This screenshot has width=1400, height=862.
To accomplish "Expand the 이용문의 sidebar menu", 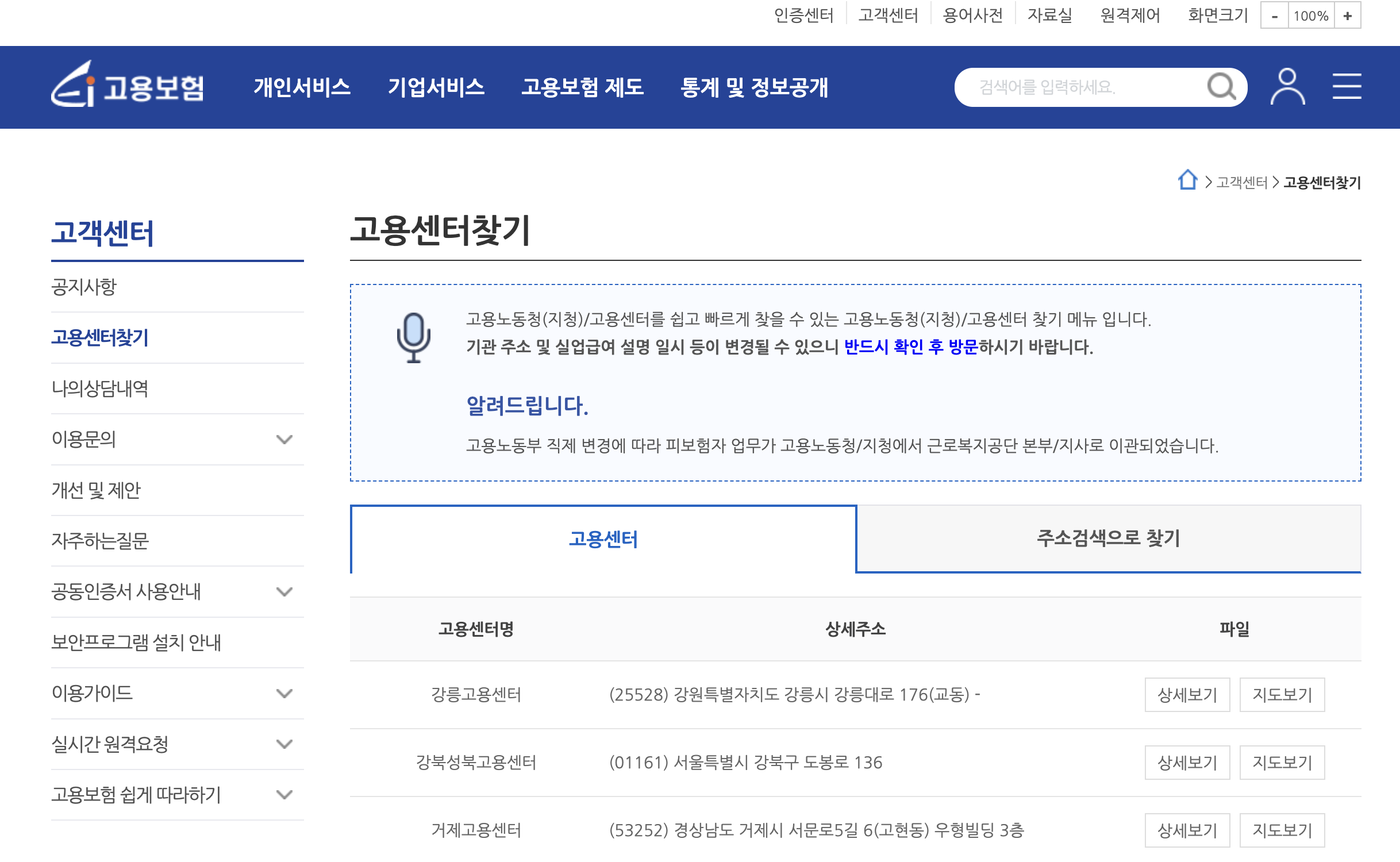I will (284, 440).
